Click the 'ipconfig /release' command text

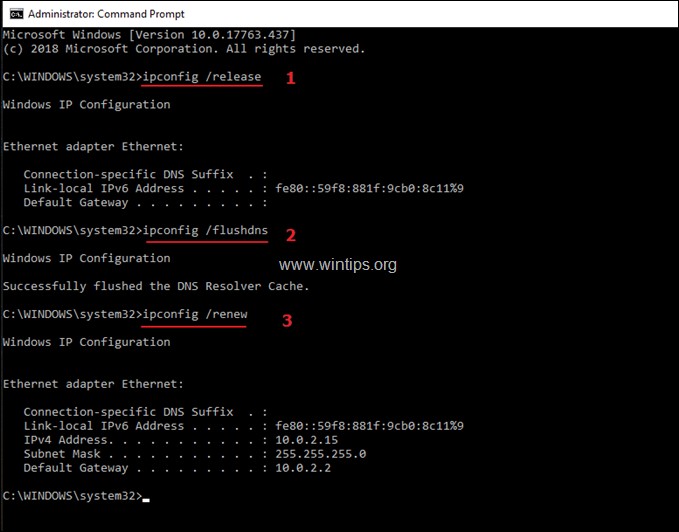point(202,77)
